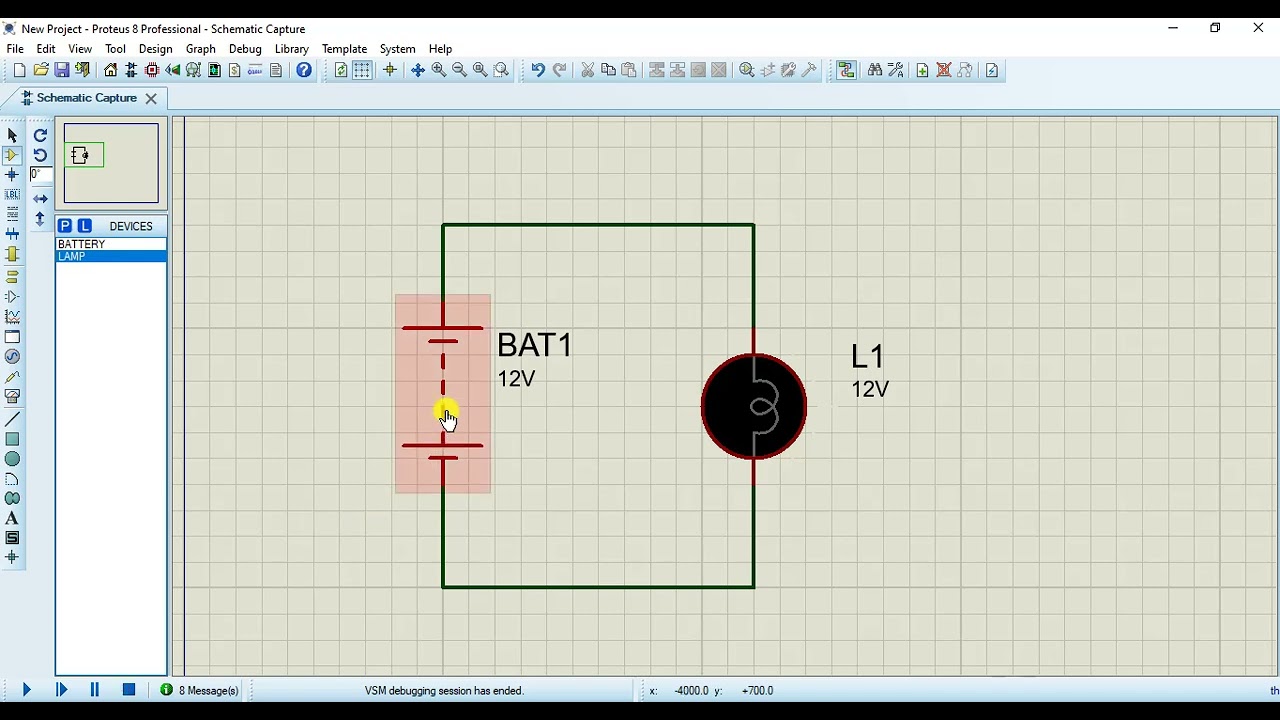Click the new sheet green plus icon
This screenshot has width=1280, height=720.
(x=922, y=70)
